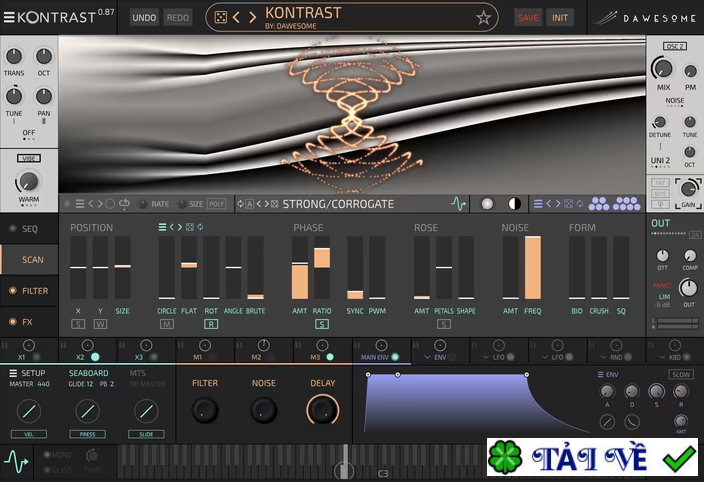Open the OSC 2 selector box
Viewport: 704px width, 482px height.
(x=674, y=46)
